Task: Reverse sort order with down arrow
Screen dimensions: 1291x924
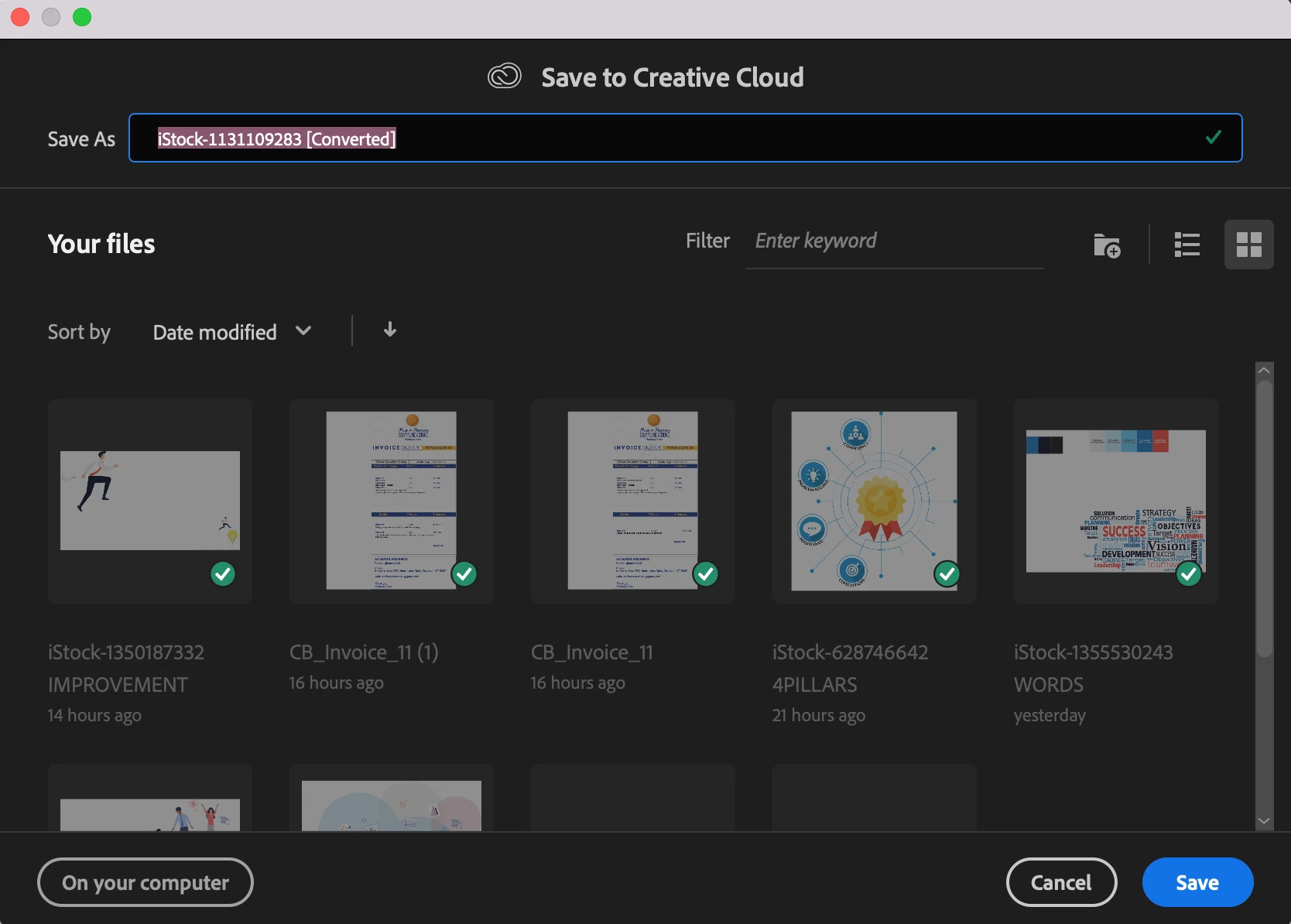Action: pyautogui.click(x=390, y=330)
